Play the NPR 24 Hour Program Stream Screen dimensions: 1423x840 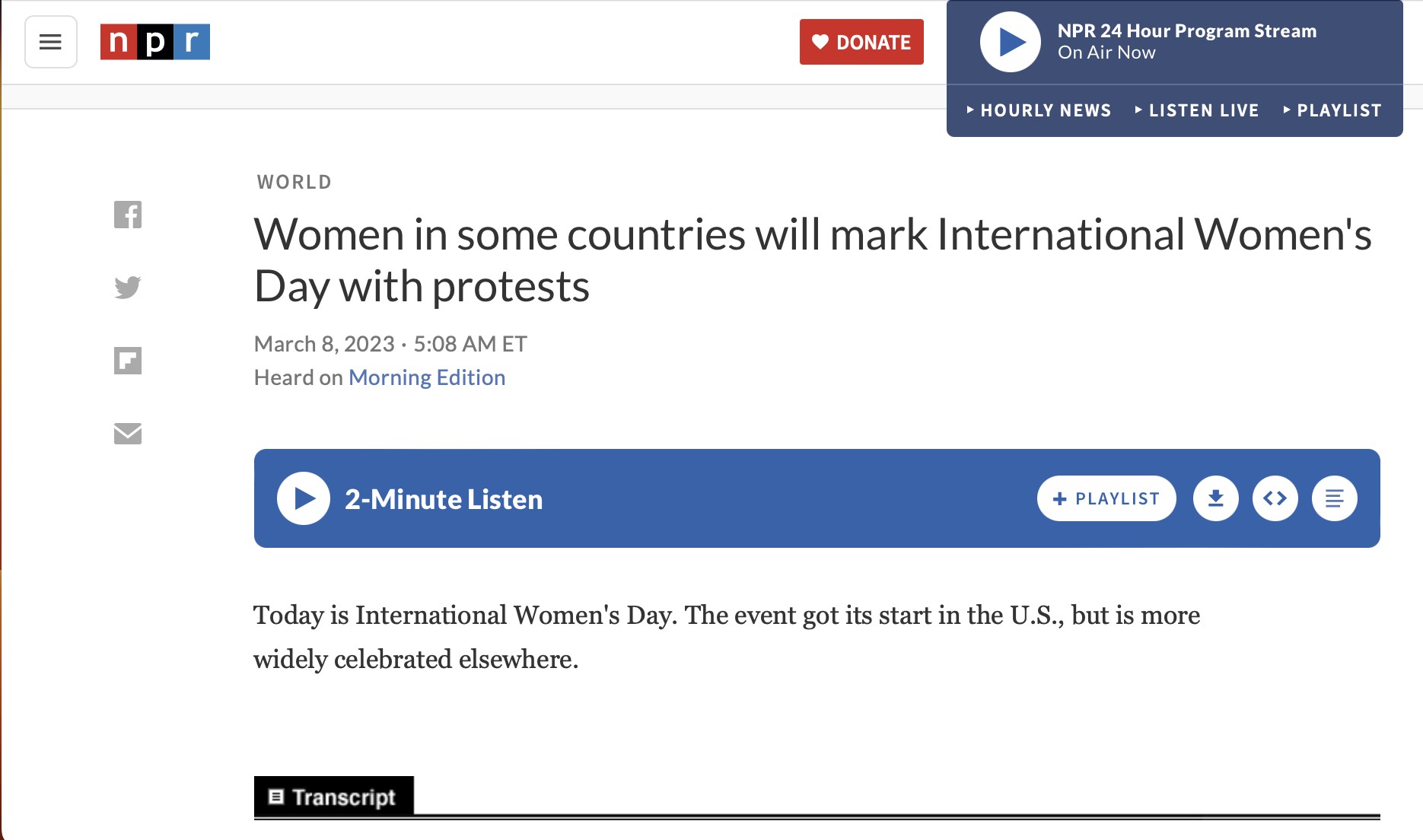click(x=1011, y=42)
